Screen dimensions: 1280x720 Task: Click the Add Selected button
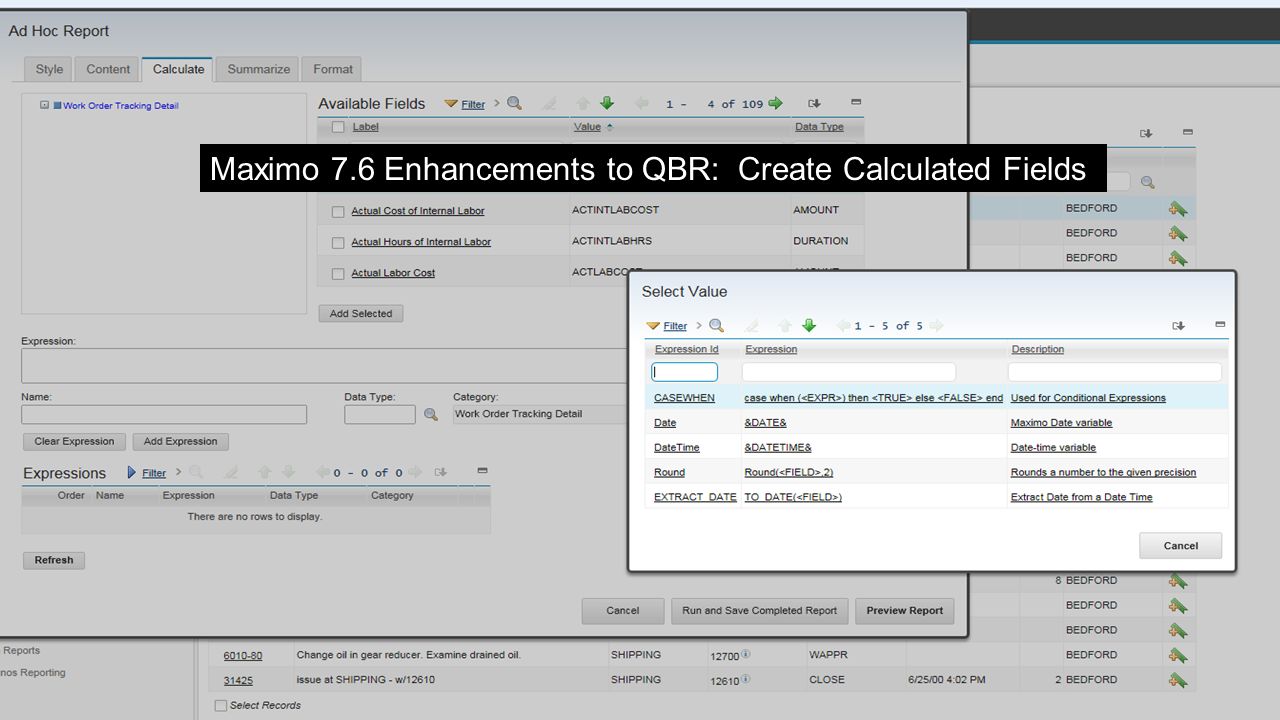tap(361, 313)
